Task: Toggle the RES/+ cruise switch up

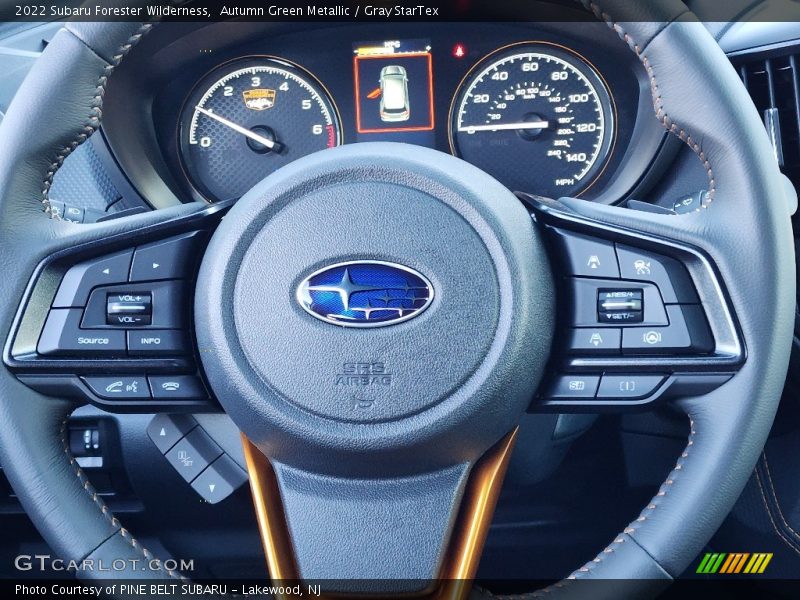Action: coord(621,293)
